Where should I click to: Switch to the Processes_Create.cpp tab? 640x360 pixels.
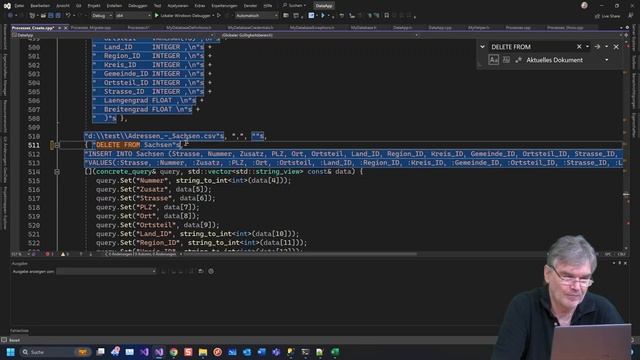pos(33,28)
